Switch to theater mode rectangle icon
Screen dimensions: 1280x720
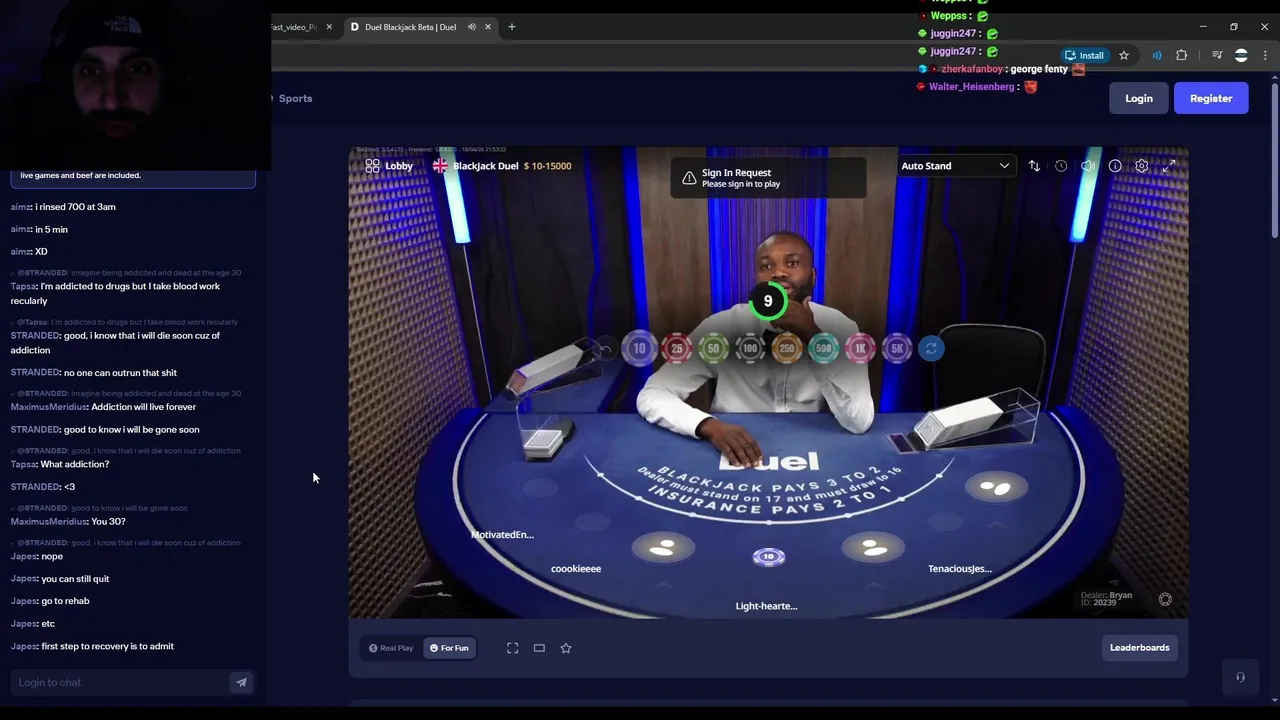[x=539, y=648]
